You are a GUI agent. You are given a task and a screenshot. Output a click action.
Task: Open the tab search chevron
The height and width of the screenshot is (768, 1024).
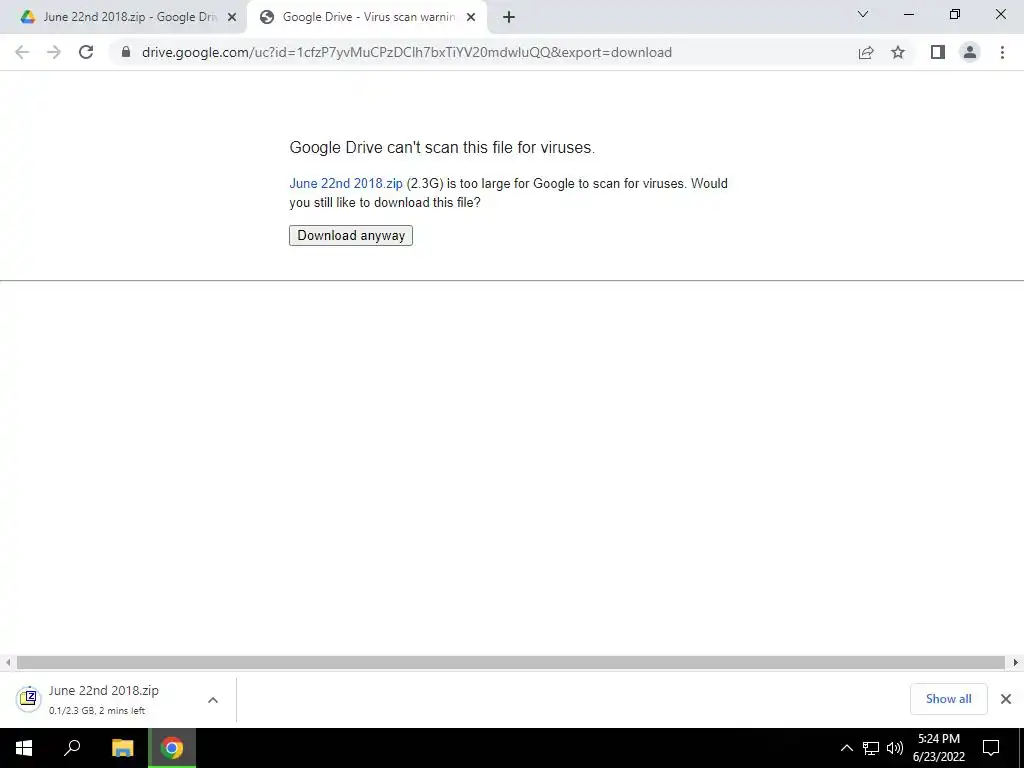tap(863, 14)
